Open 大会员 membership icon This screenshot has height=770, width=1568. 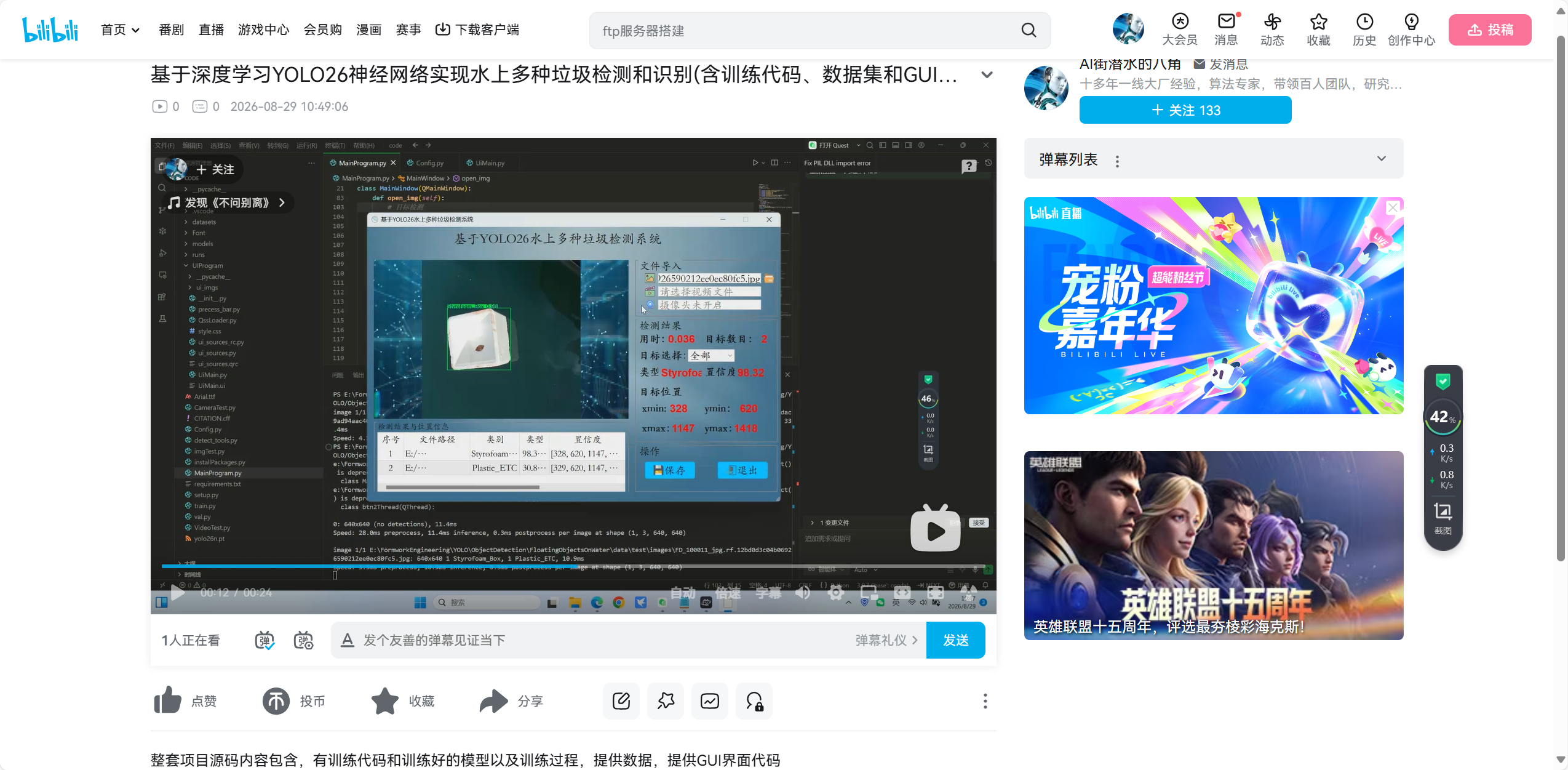coord(1179,30)
